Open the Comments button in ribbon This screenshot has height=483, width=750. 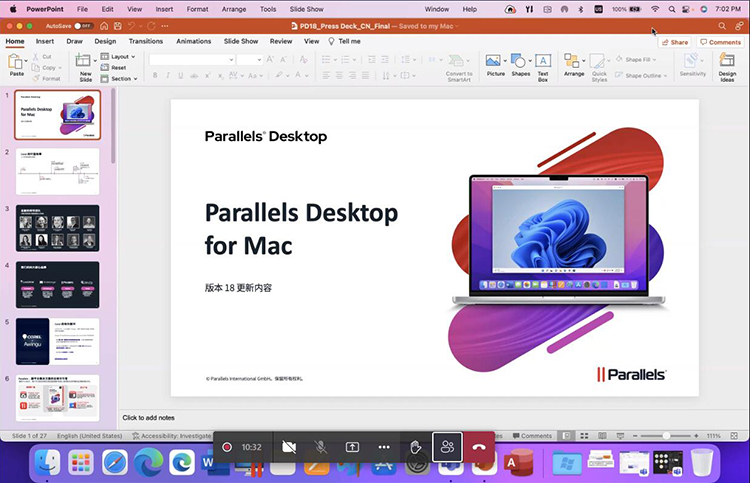[x=720, y=42]
